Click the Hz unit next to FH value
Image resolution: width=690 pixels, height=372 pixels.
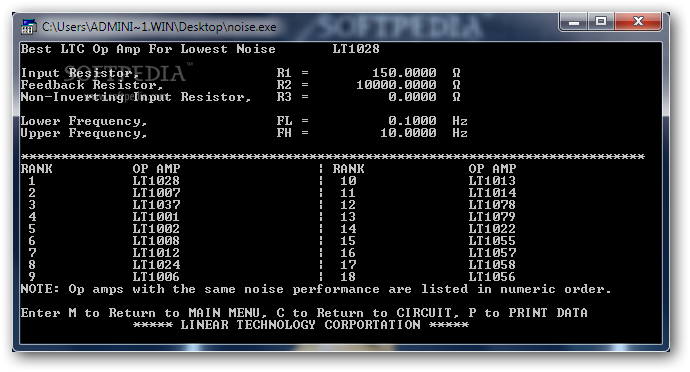pyautogui.click(x=460, y=133)
